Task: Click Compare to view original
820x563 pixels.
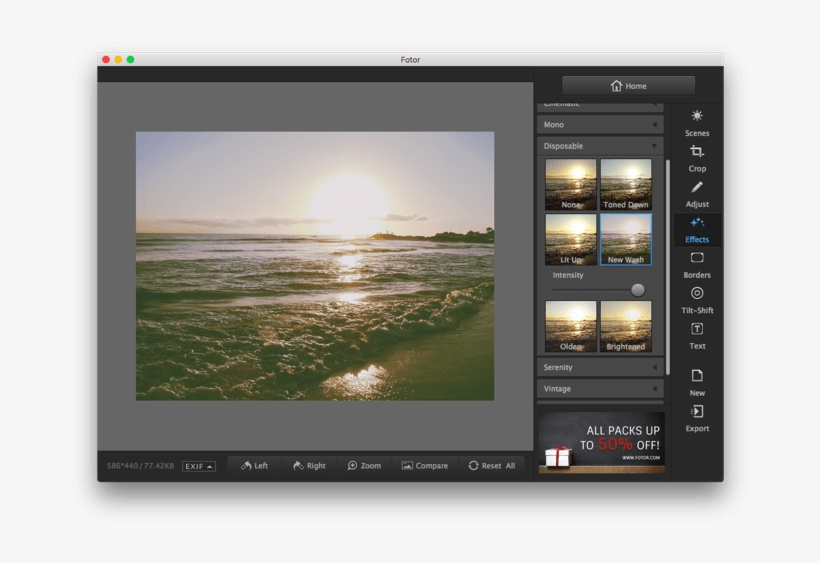Action: 425,465
